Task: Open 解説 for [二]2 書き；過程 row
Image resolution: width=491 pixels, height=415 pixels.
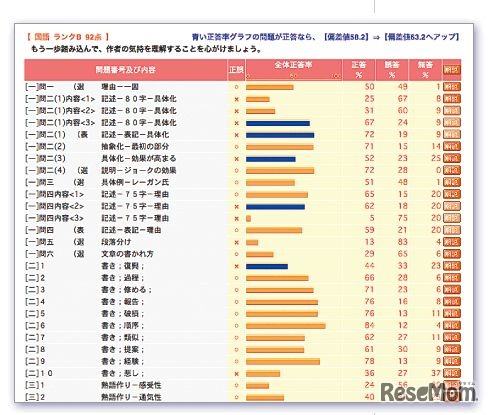Action: (452, 278)
